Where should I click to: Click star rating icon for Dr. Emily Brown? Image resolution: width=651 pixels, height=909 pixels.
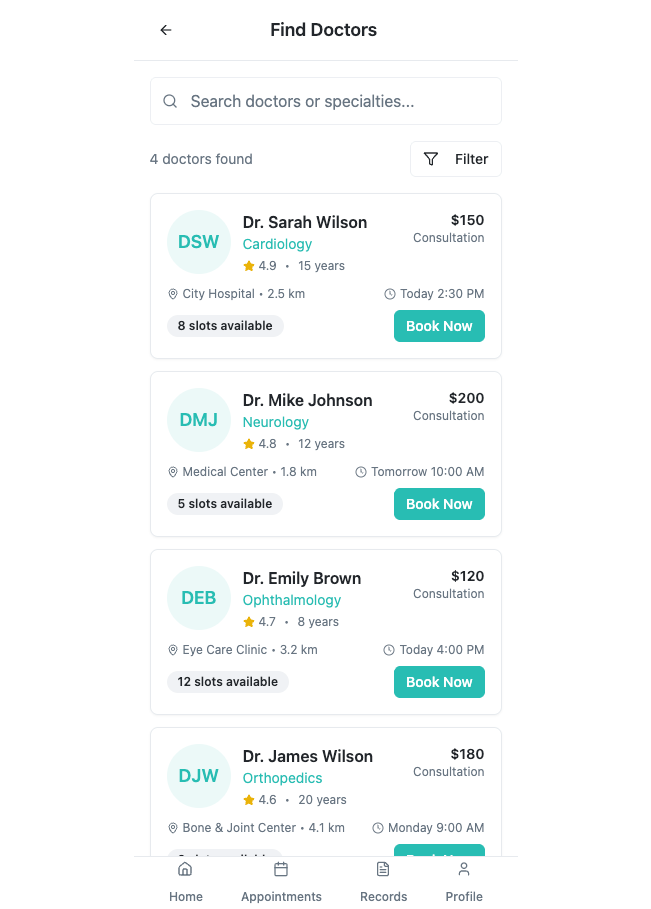(x=249, y=622)
